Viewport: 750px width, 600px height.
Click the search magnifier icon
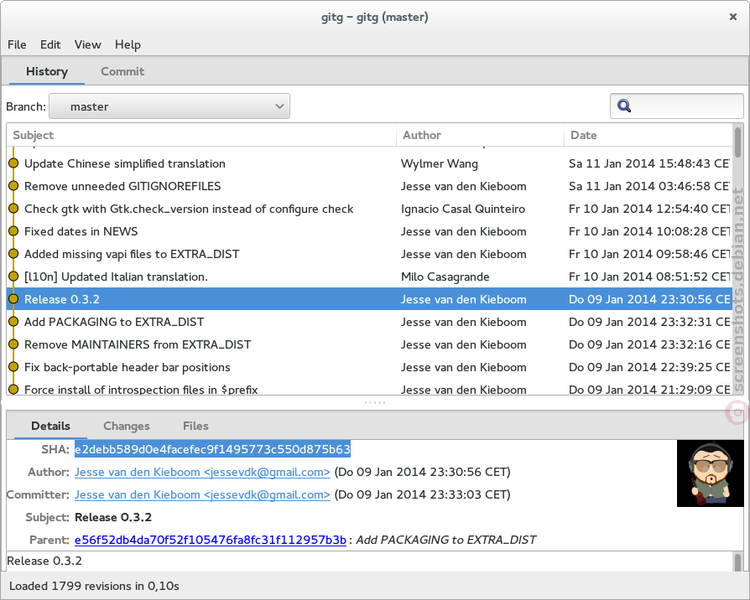[624, 106]
